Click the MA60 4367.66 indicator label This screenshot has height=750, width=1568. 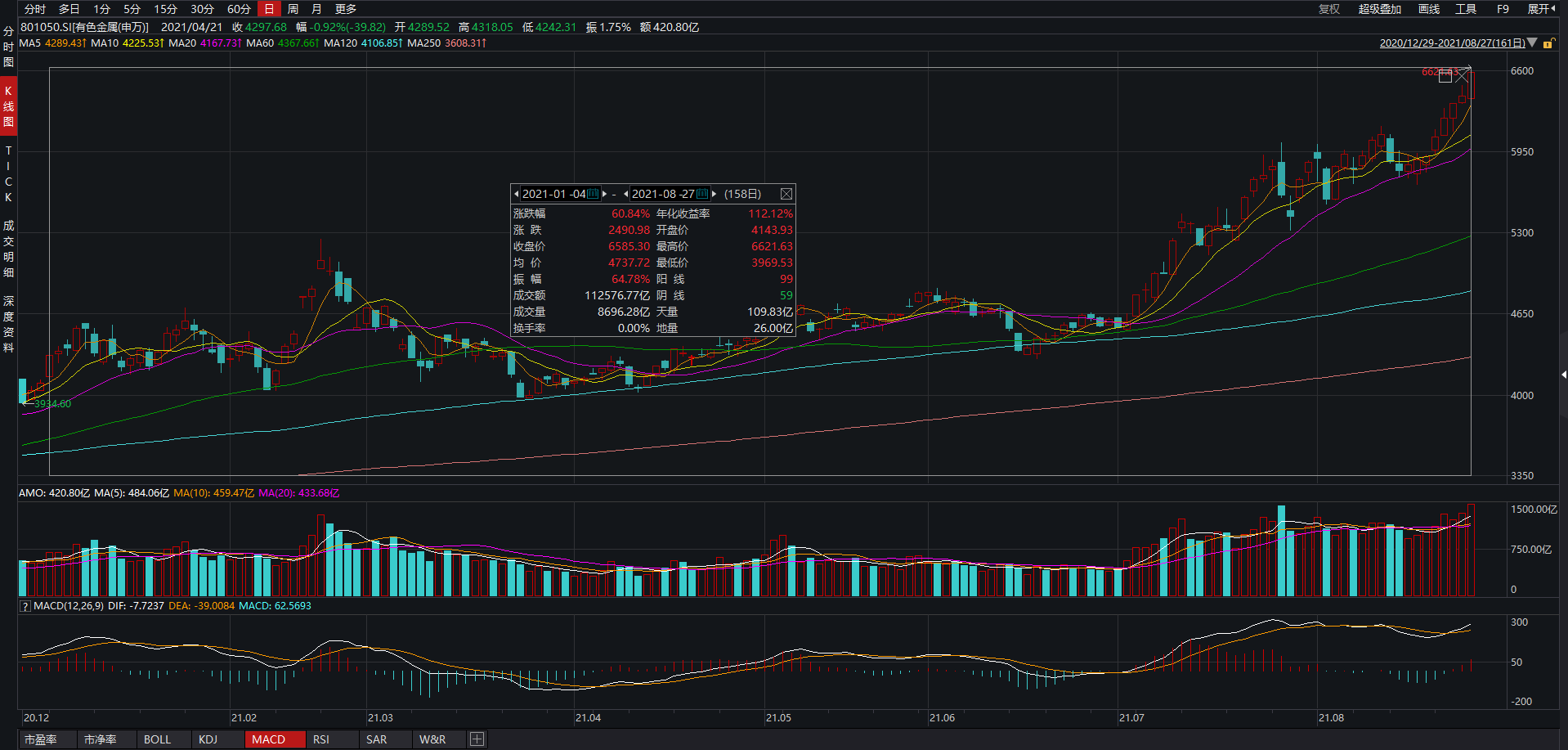point(282,43)
